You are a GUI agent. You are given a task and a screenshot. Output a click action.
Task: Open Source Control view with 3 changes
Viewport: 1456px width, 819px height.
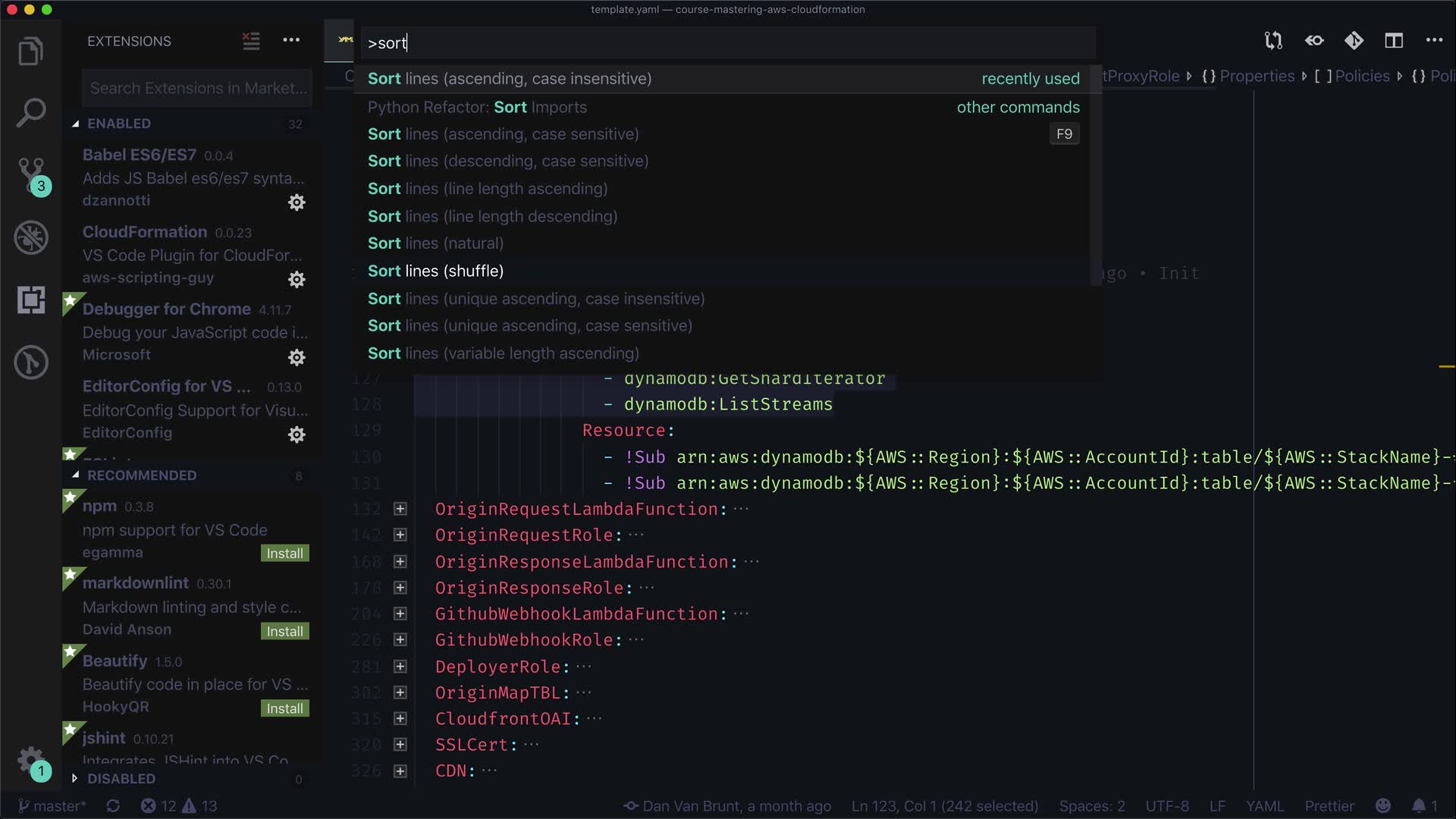(x=30, y=174)
